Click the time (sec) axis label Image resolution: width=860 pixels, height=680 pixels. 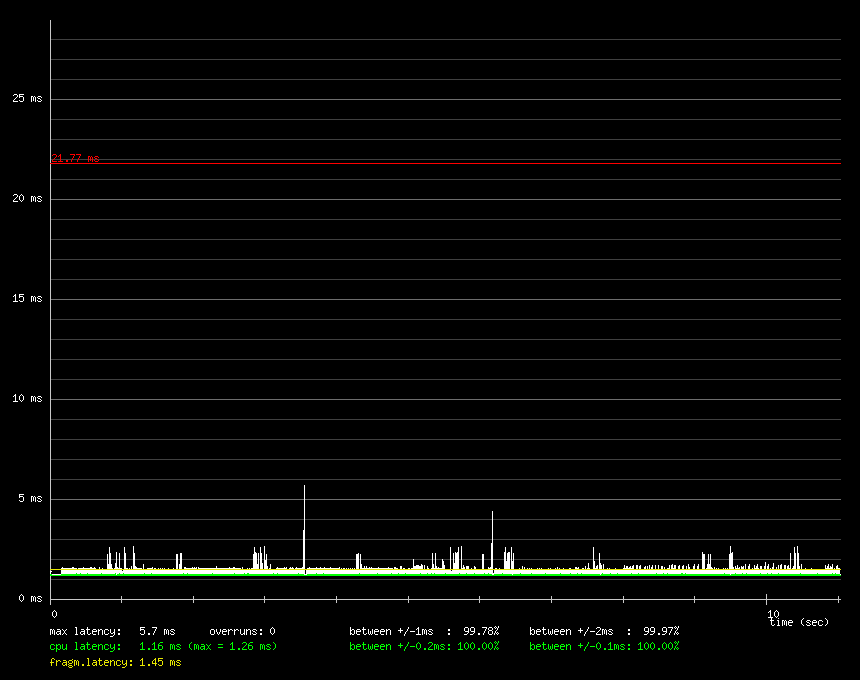point(799,622)
